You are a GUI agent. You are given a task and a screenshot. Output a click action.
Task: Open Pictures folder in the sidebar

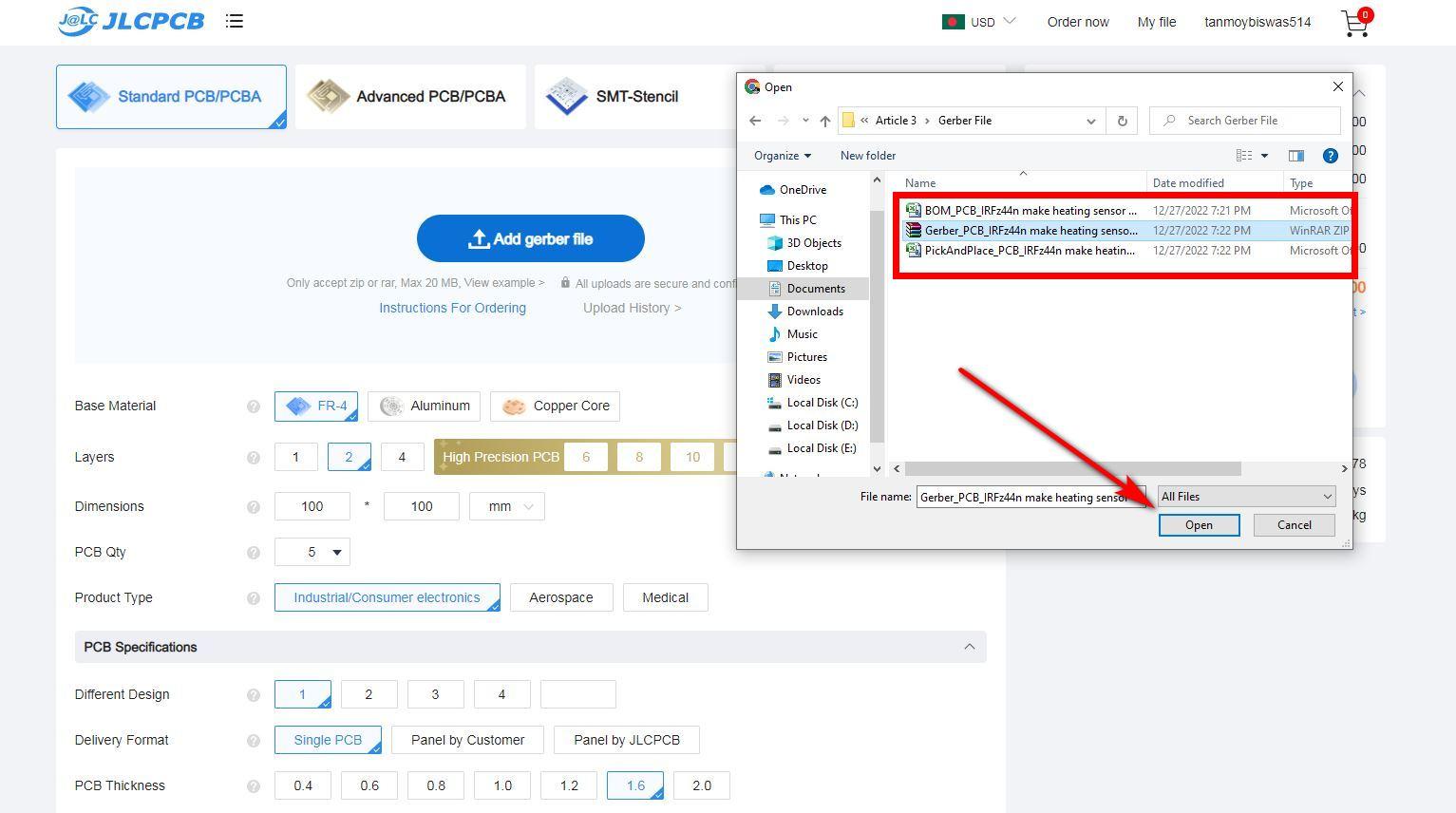tap(797, 357)
